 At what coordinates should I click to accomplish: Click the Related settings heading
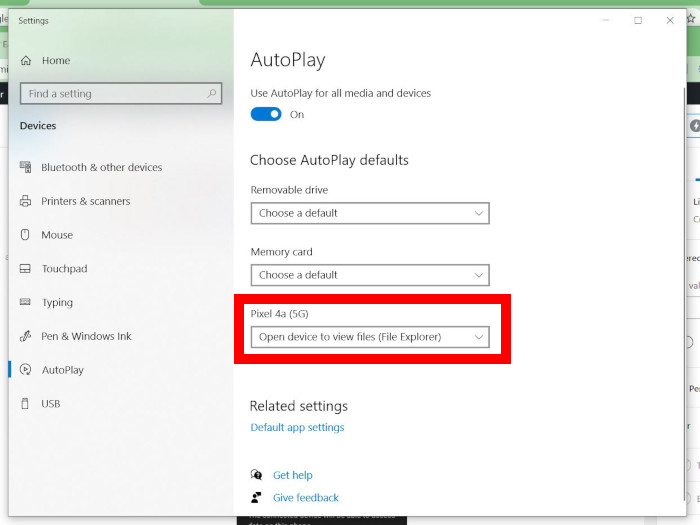point(299,406)
